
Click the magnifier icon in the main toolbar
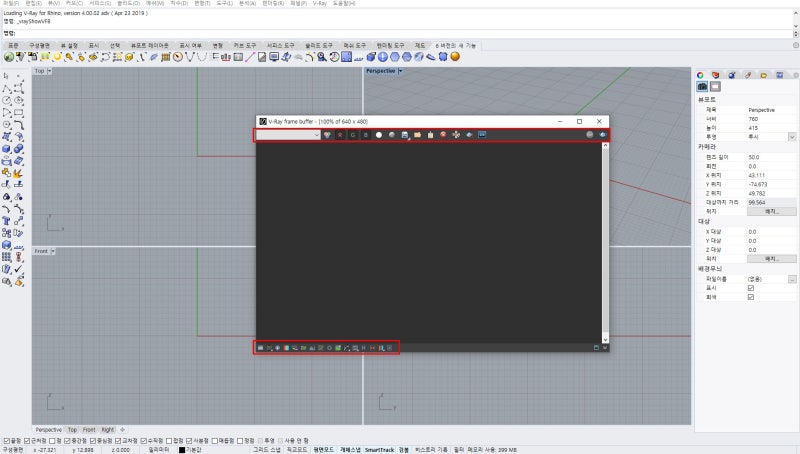tap(321, 57)
